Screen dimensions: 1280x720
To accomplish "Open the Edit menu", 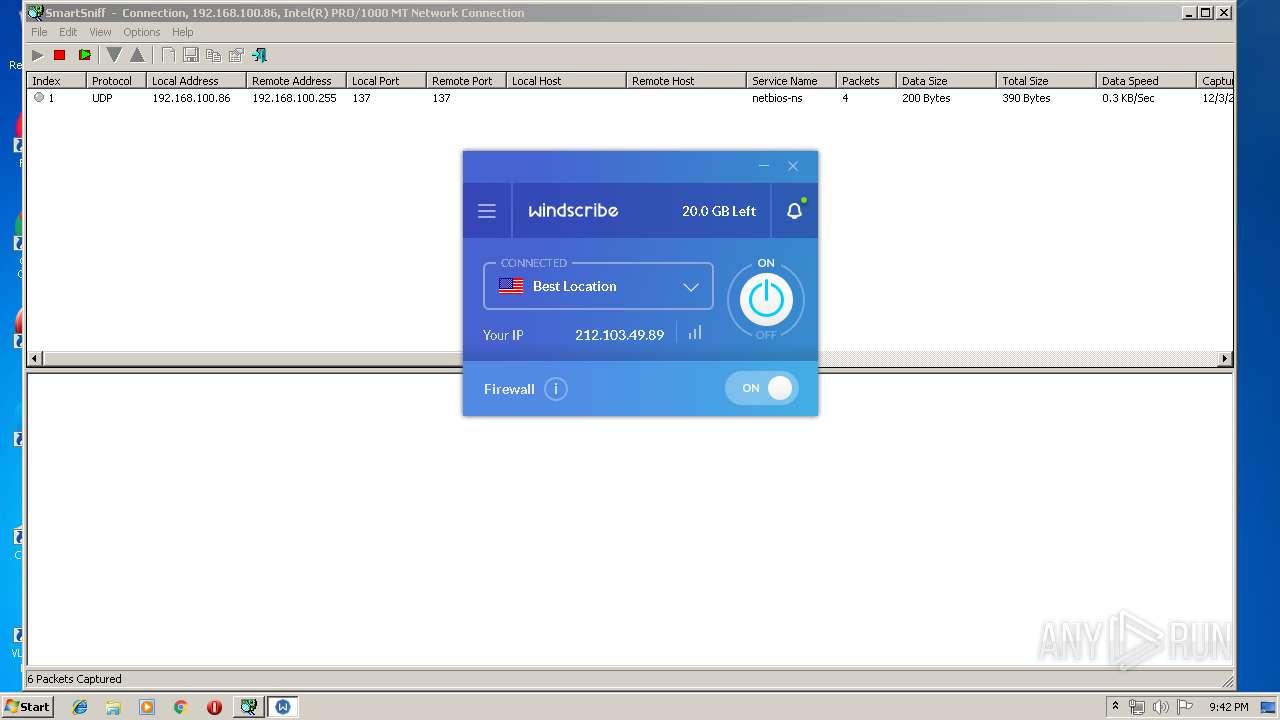I will coord(68,32).
